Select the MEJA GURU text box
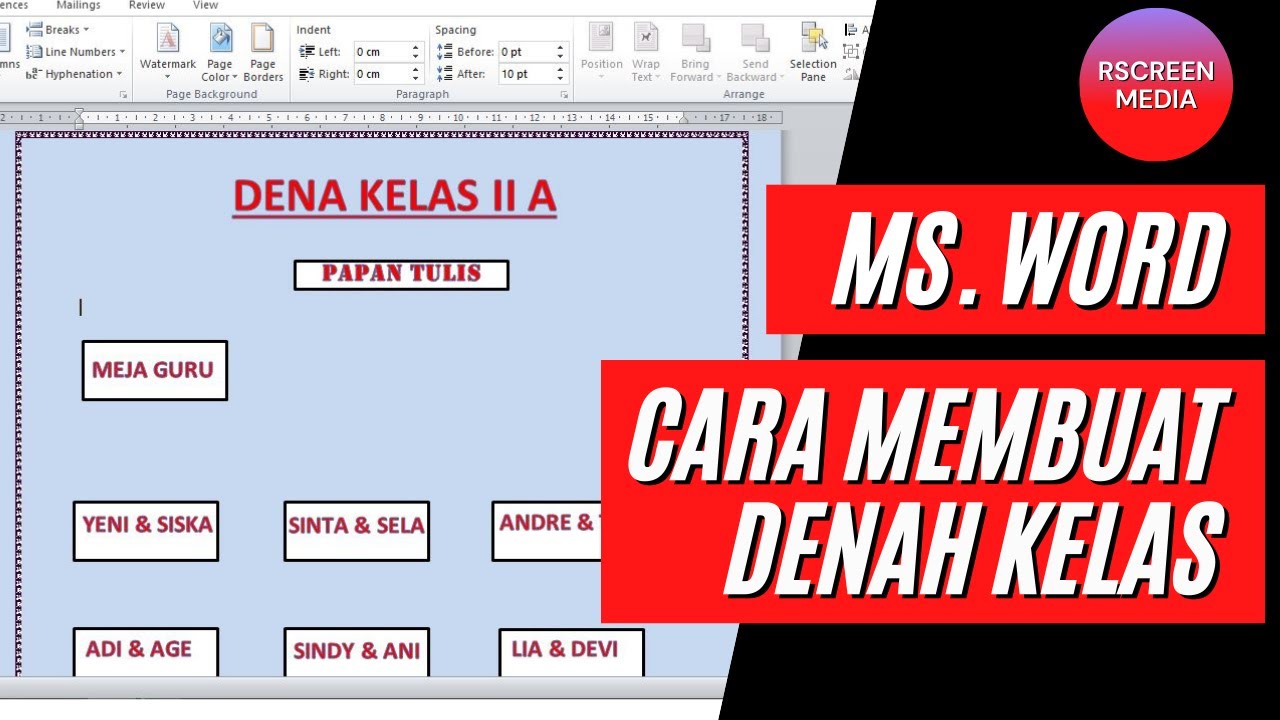The height and width of the screenshot is (720, 1280). (154, 370)
